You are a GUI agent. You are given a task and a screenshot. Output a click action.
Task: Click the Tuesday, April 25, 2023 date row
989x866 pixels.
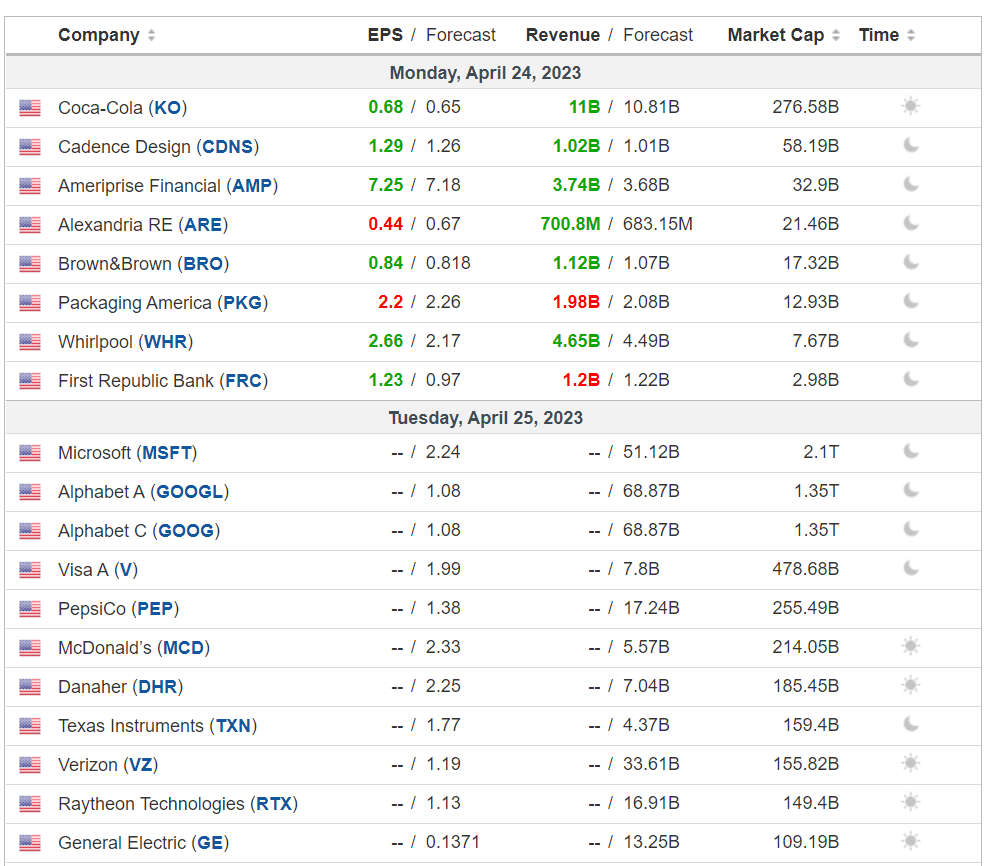[x=493, y=418]
